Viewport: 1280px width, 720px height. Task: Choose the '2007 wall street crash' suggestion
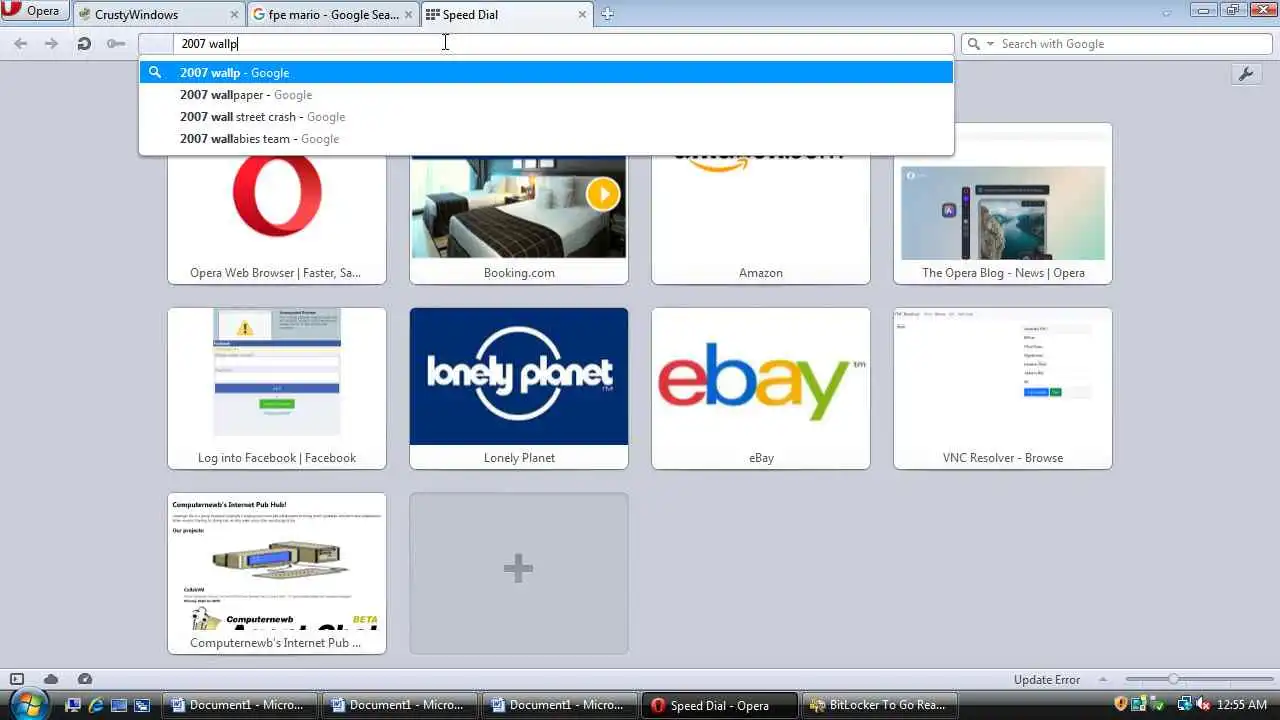tap(546, 117)
